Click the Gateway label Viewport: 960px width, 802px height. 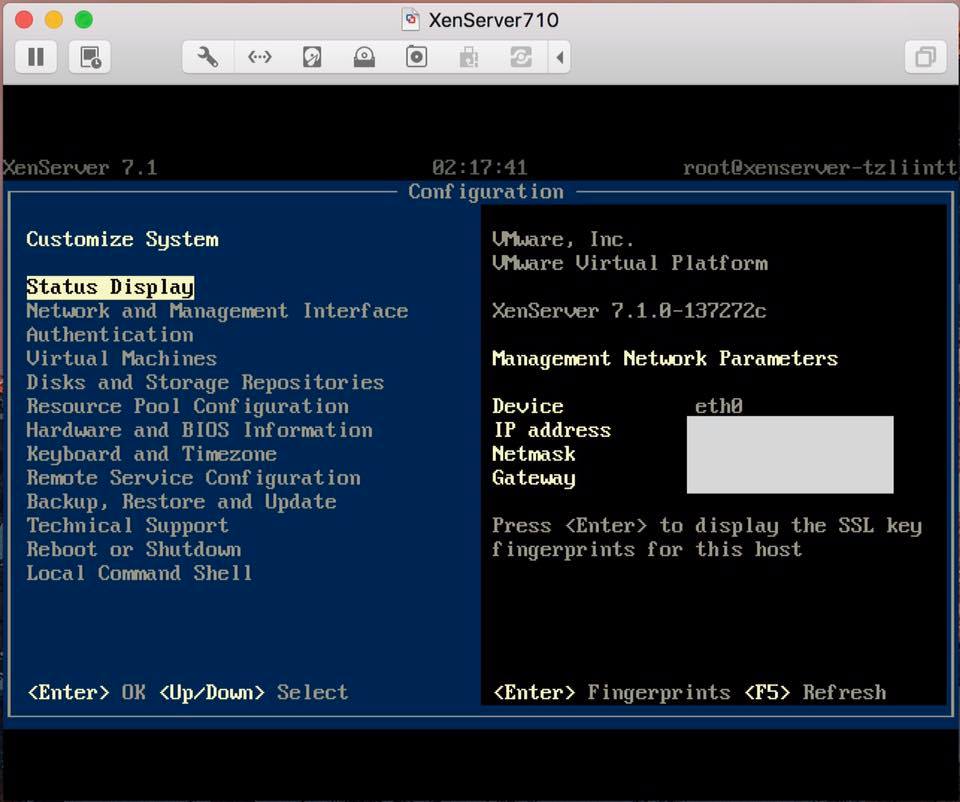pyautogui.click(x=534, y=478)
